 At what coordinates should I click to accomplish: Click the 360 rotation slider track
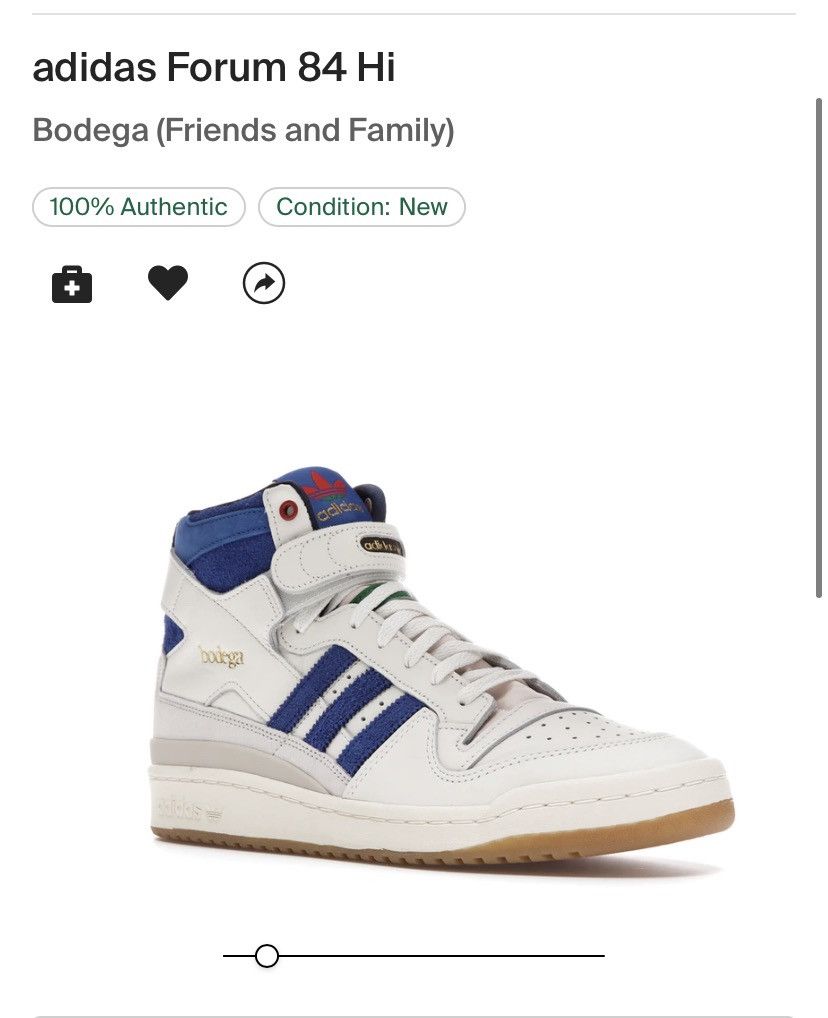click(x=414, y=956)
